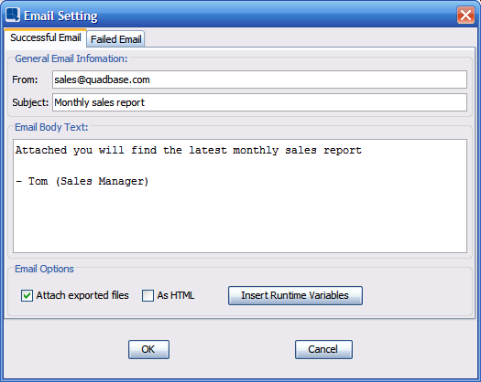Viewport: 481px width, 382px height.
Task: Confirm settings with the OK button
Action: (149, 349)
